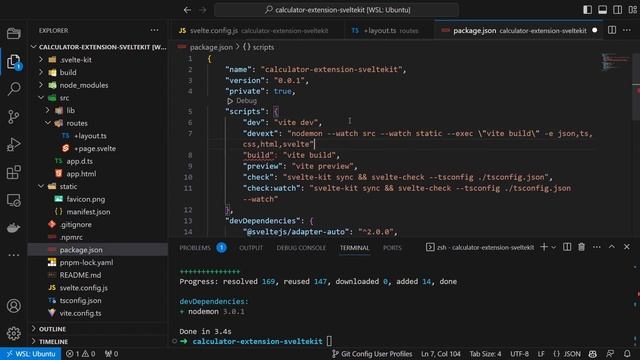Viewport: 640px width, 360px height.
Task: Add a new terminal
Action: (544, 247)
